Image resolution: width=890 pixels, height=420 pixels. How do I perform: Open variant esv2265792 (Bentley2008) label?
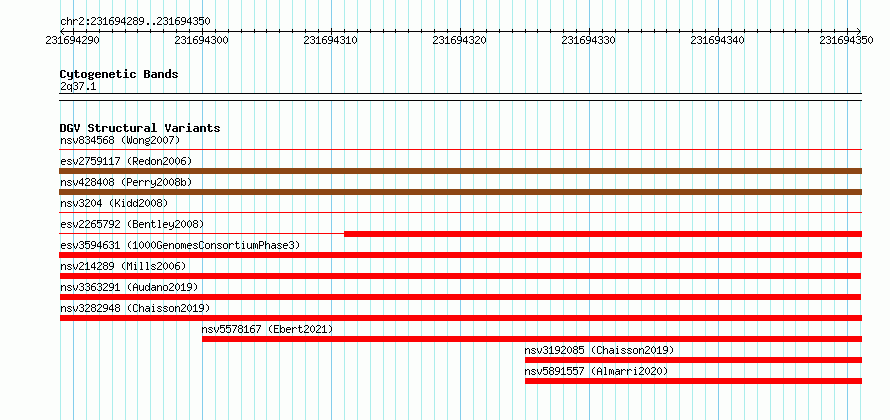(132, 224)
